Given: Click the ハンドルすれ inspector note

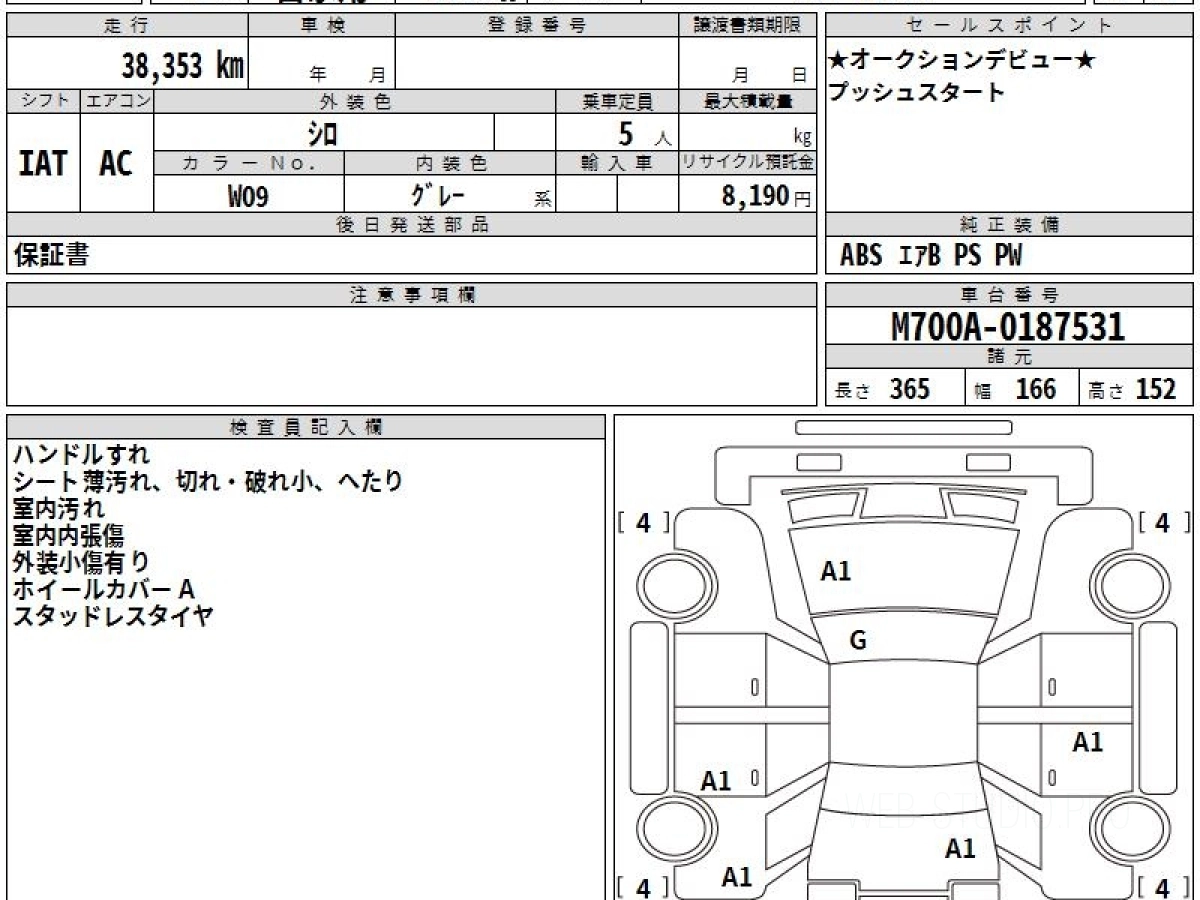Looking at the screenshot, I should point(81,454).
